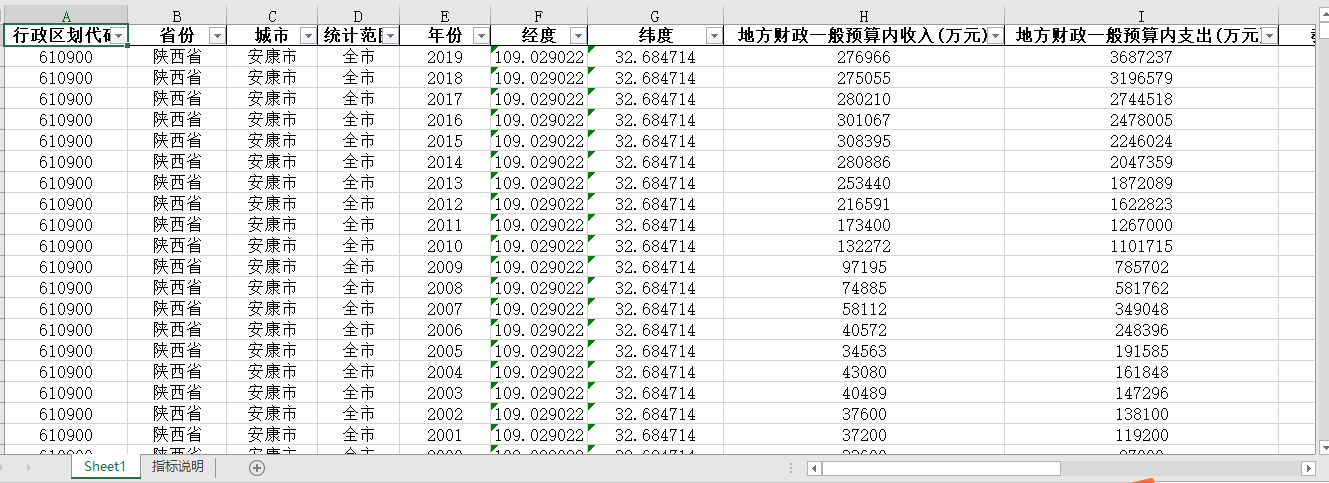Viewport: 1329px width, 483px height.
Task: Select expenditure cell 3687237
Action: point(1141,57)
